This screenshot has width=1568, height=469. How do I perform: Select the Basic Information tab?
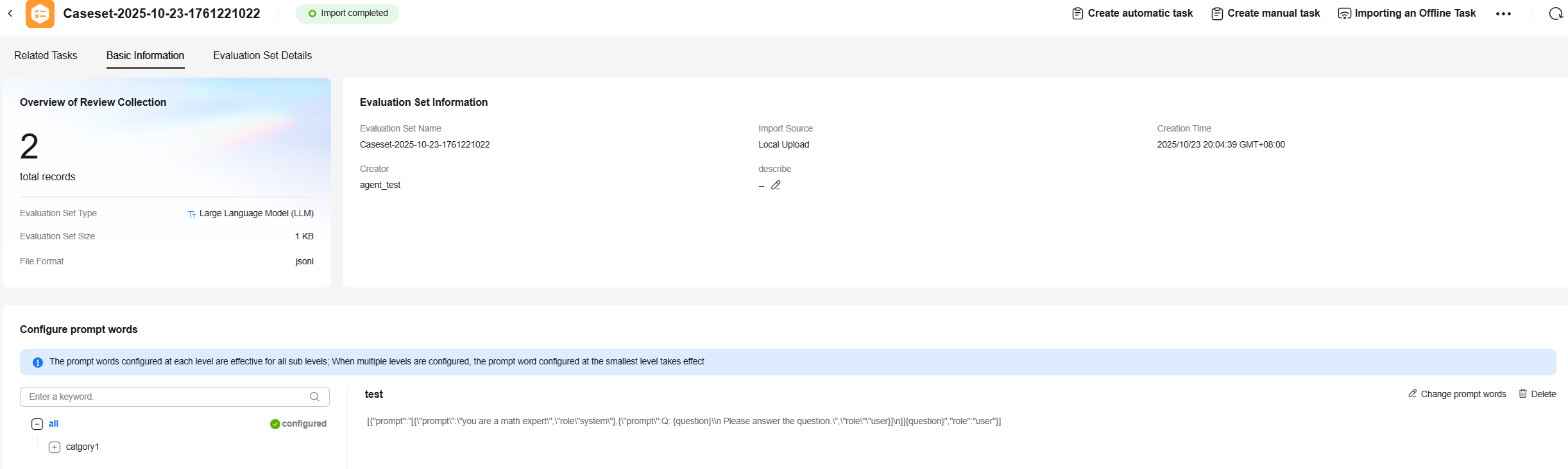[x=145, y=56]
